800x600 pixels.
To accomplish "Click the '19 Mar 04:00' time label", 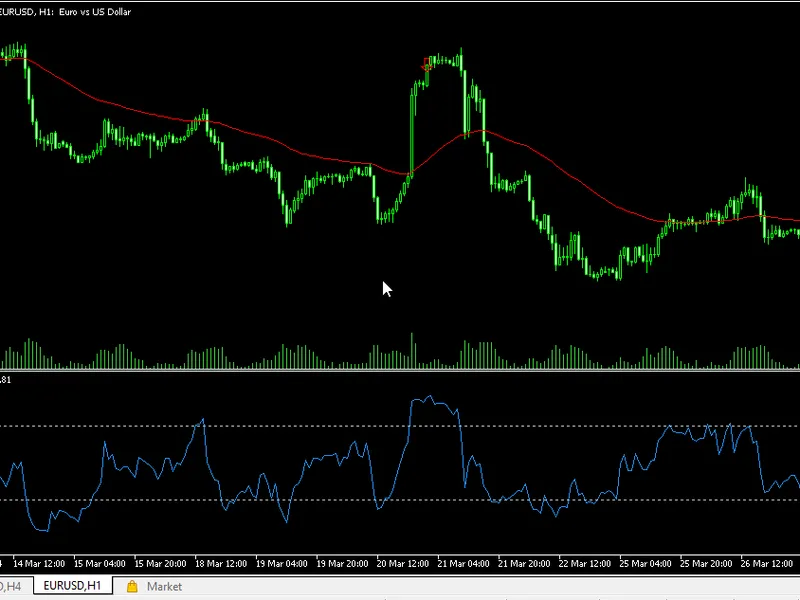I will (282, 564).
